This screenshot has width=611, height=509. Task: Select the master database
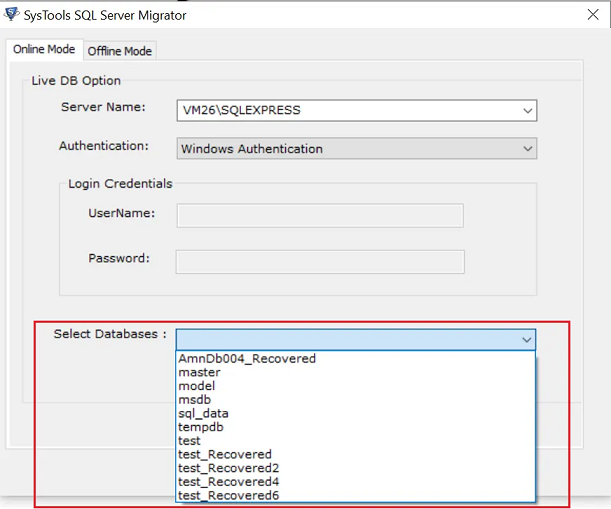356,372
